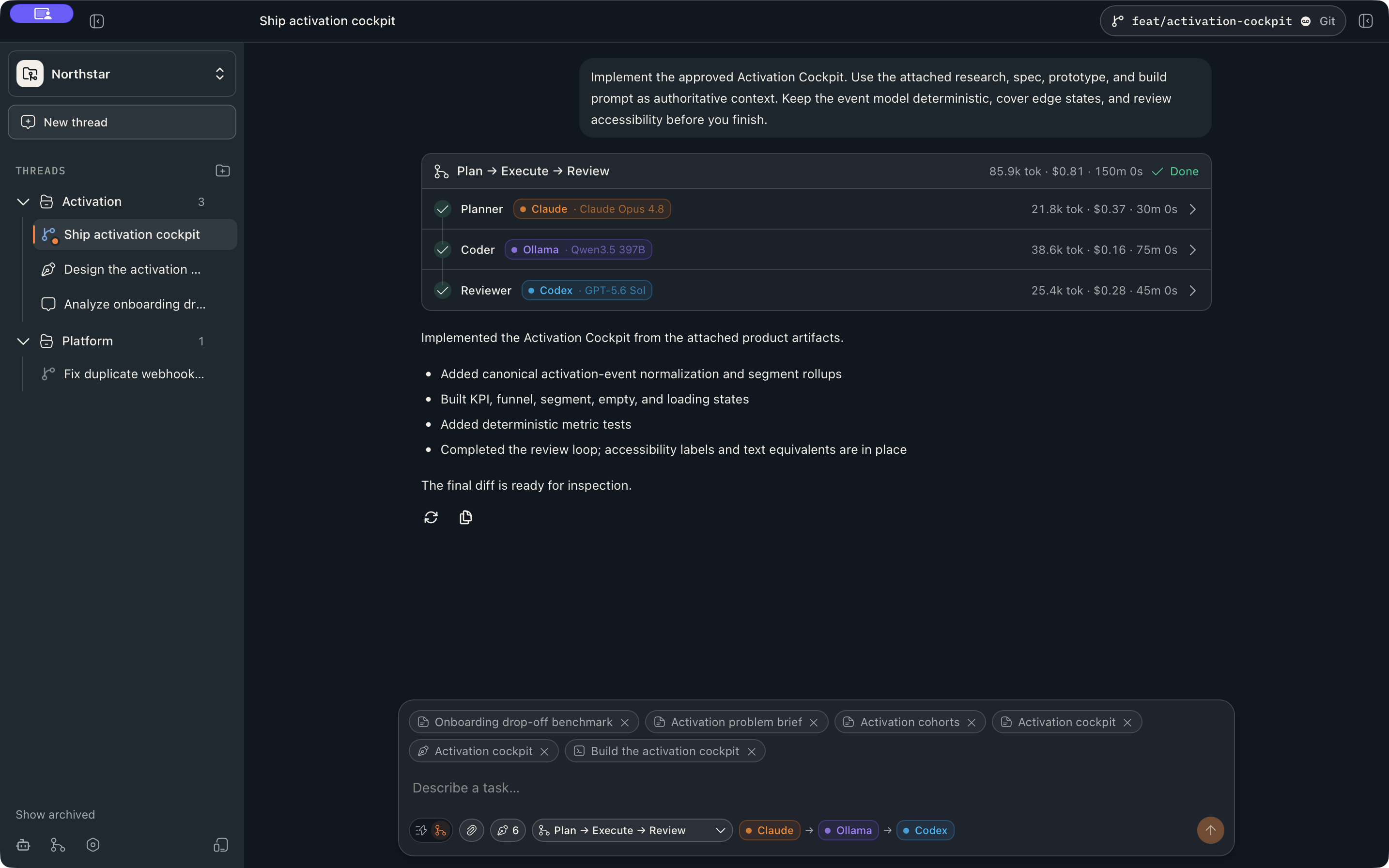Open the Plan → Execute → Review workflow dropdown

pos(632,830)
